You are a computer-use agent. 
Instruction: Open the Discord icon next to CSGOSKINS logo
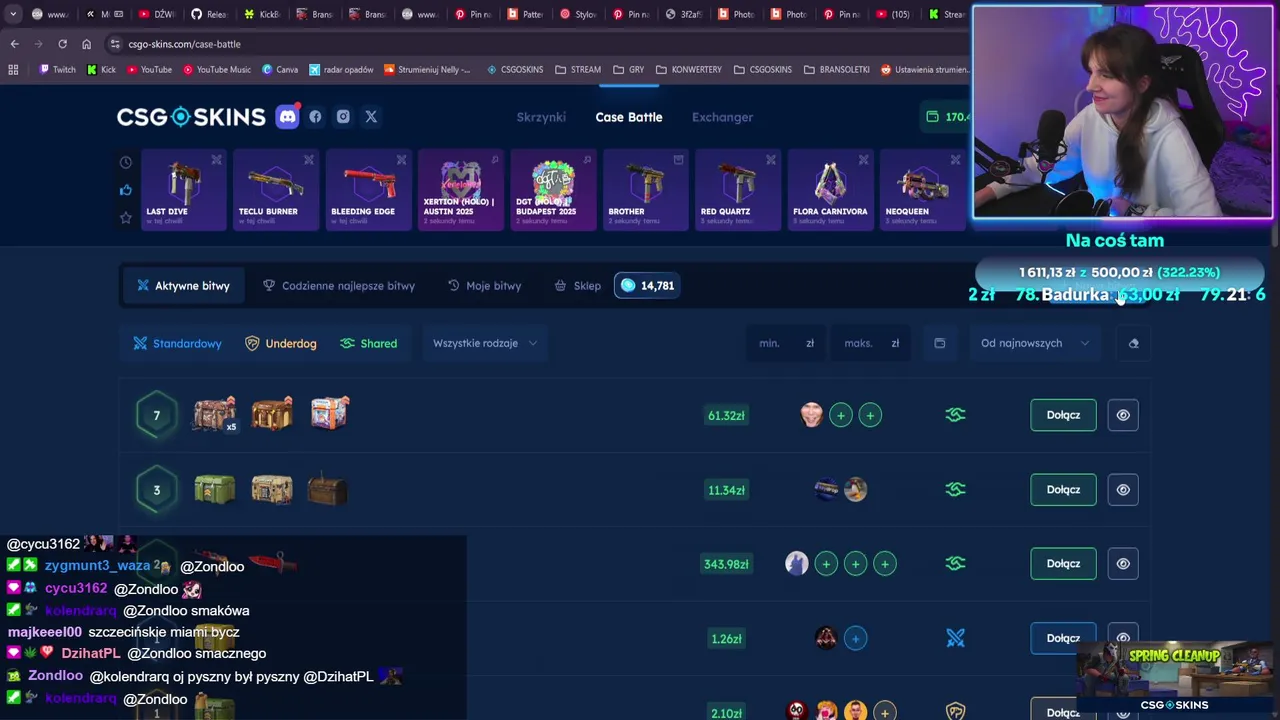coord(287,117)
